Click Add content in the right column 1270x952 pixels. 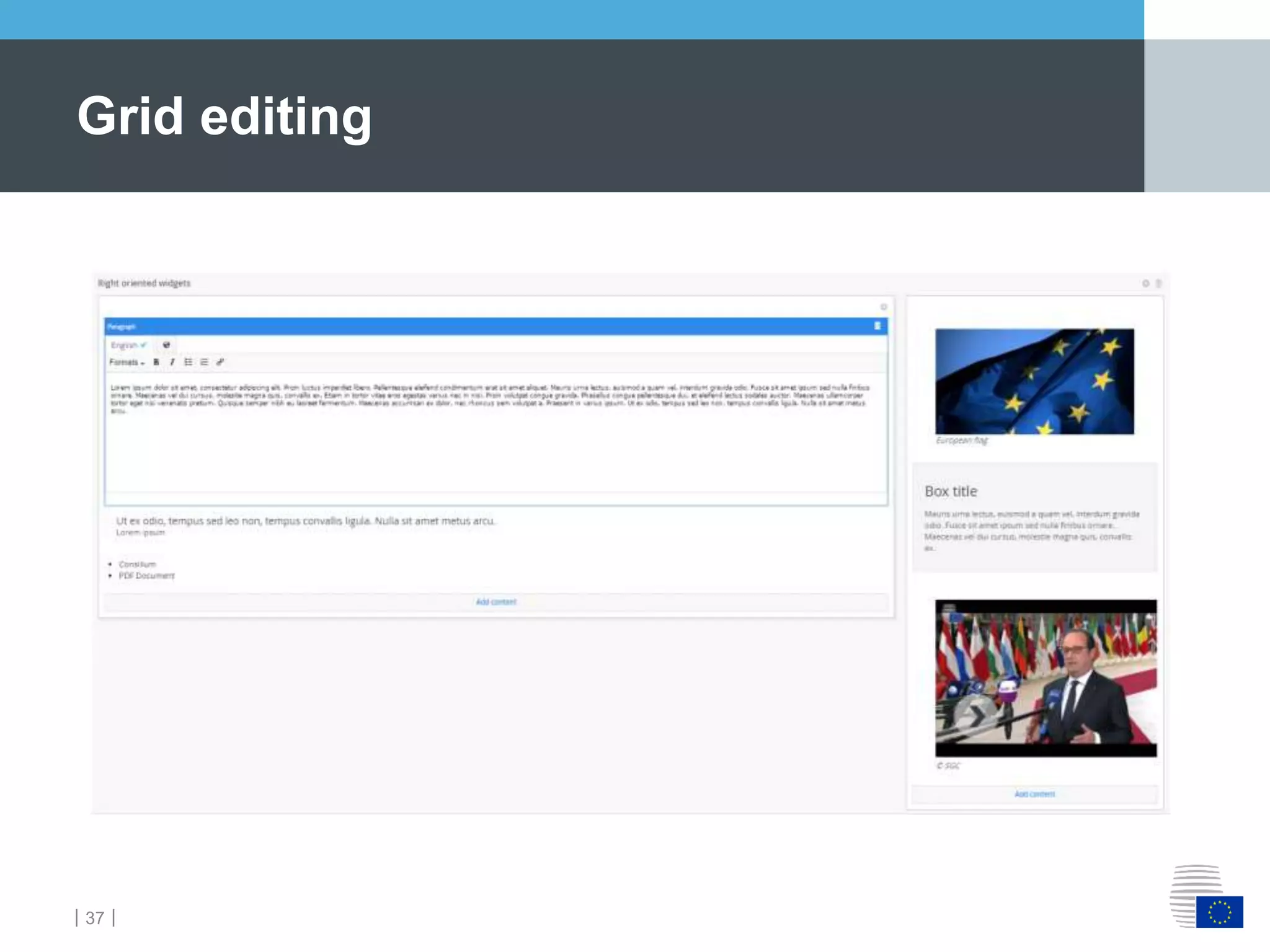tap(1034, 794)
